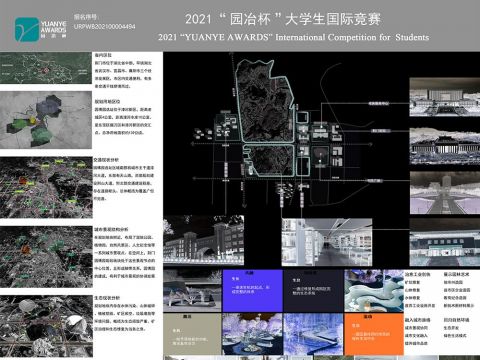Open the urban landscape map with teal patches
The height and width of the screenshot is (360, 480).
pyautogui.click(x=46, y=257)
